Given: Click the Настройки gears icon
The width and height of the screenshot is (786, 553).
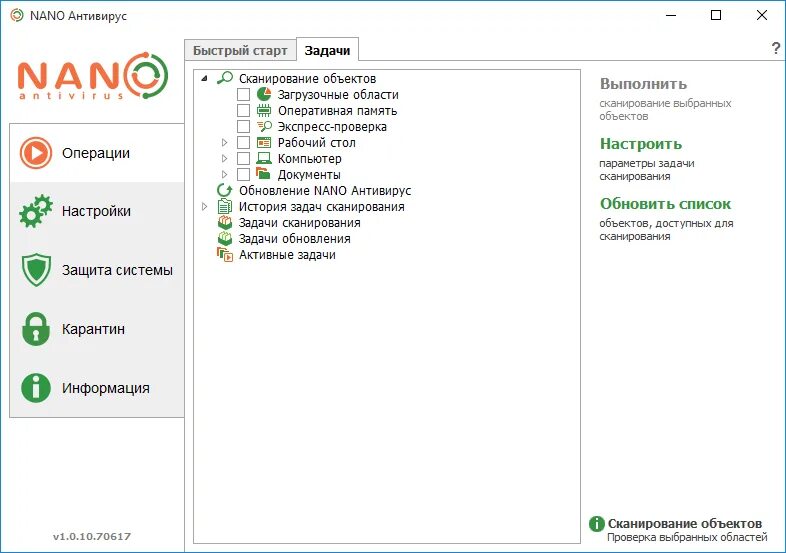Looking at the screenshot, I should coord(36,211).
